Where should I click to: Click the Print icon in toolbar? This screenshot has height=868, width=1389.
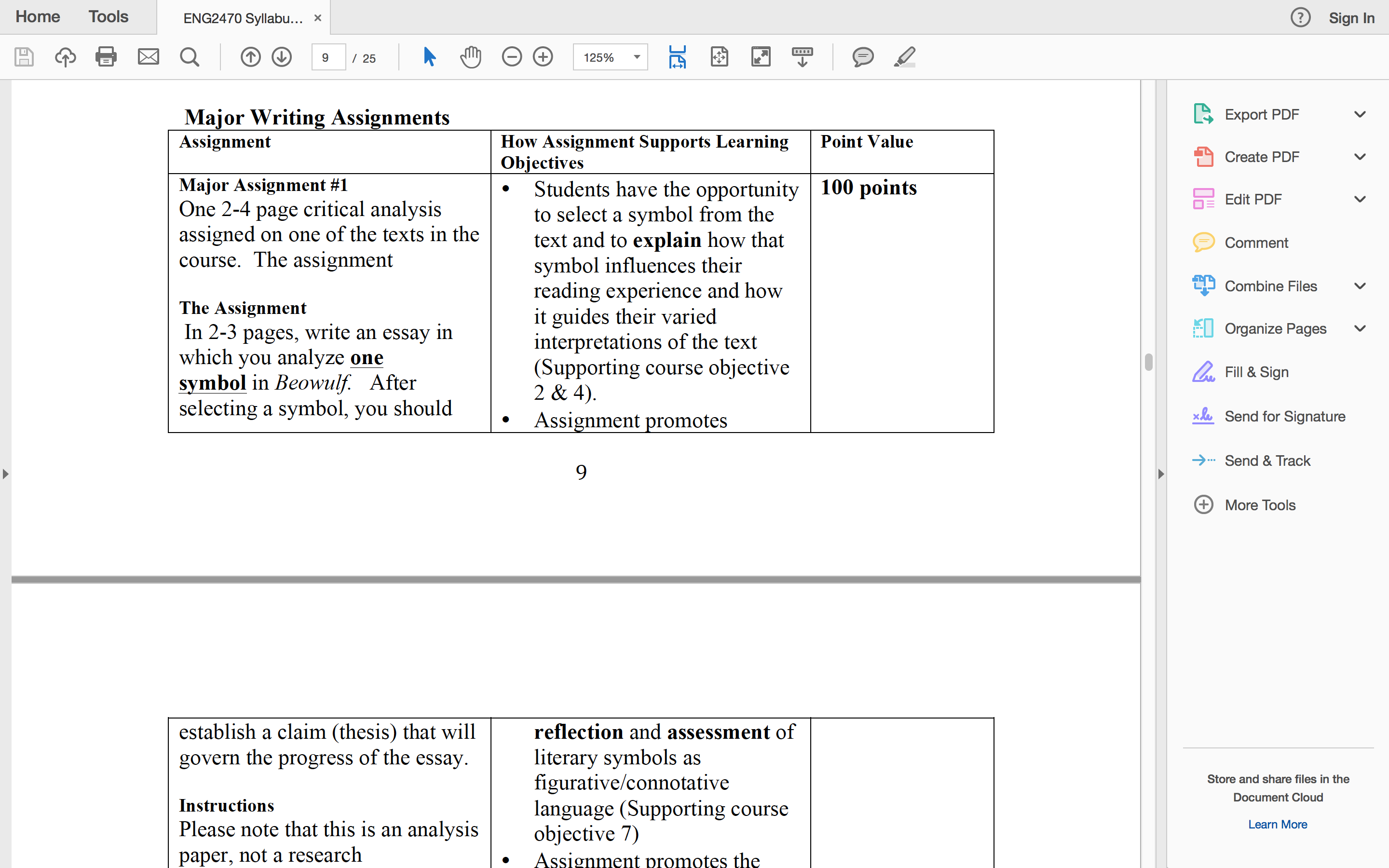pos(106,57)
